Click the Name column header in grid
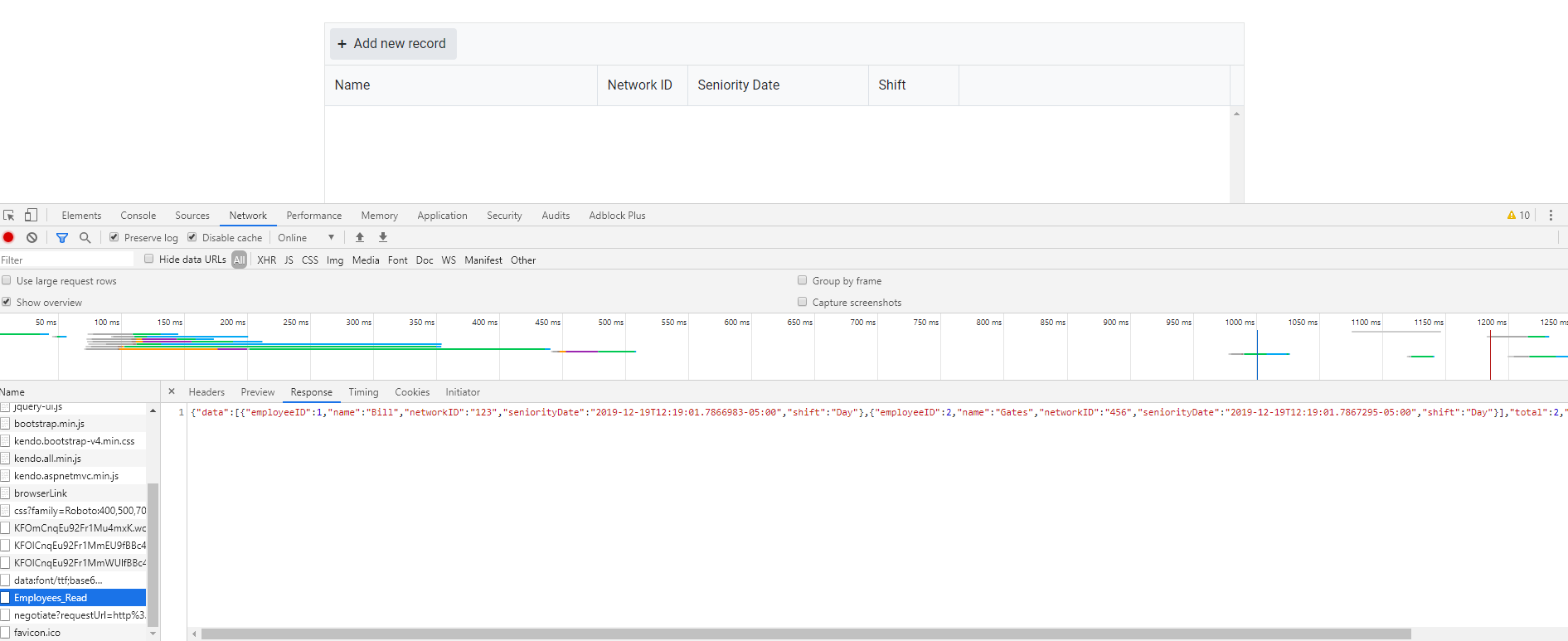This screenshot has height=641, width=1568. [461, 85]
